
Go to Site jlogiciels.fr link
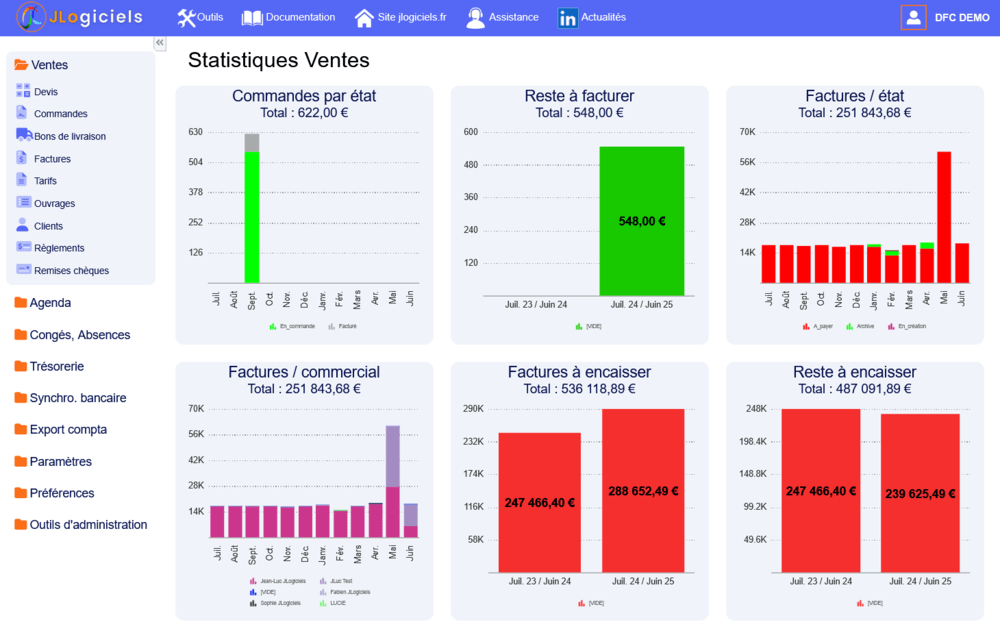pyautogui.click(x=401, y=17)
